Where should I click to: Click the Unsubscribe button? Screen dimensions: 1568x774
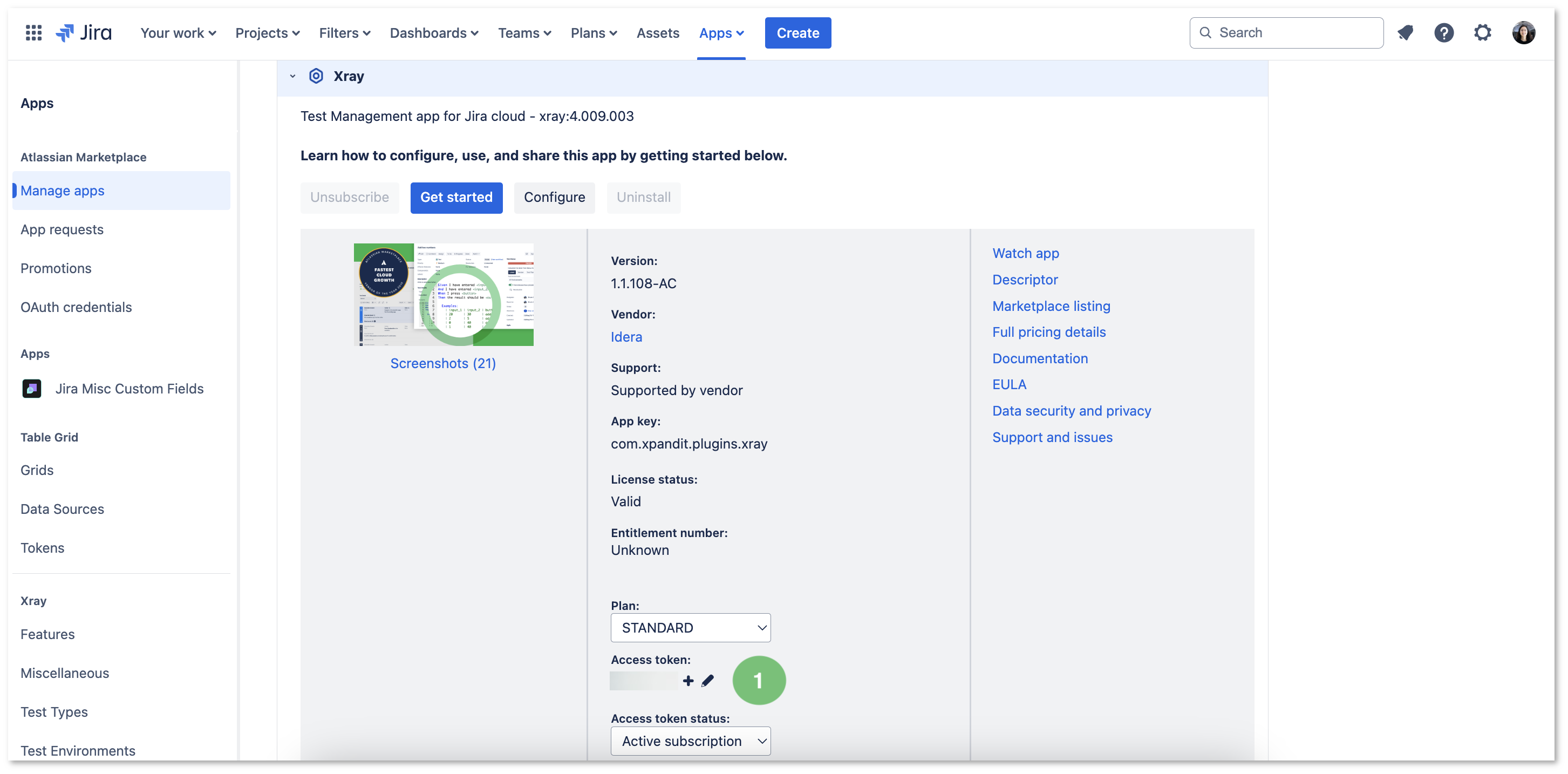(x=350, y=198)
